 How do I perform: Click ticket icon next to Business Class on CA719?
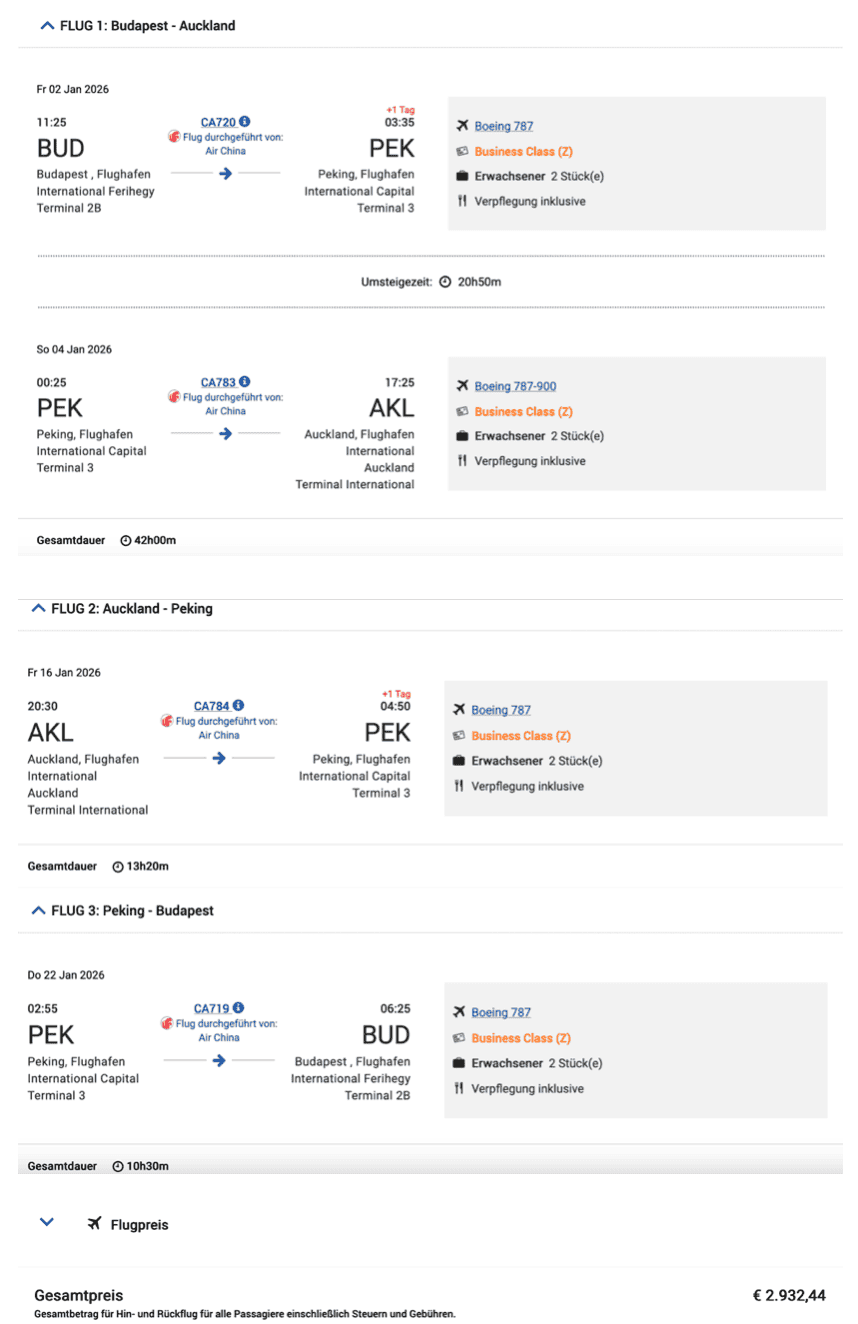click(x=459, y=1038)
